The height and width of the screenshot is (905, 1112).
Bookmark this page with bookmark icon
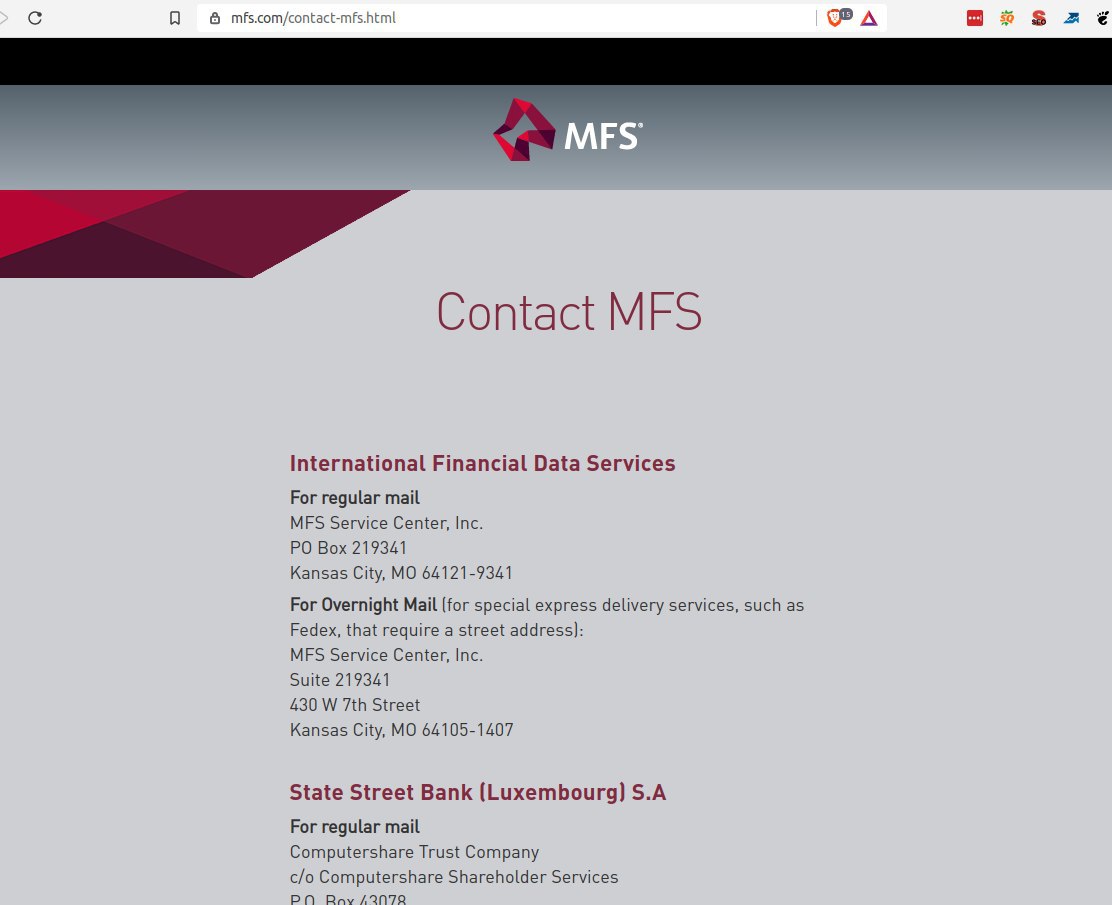click(x=174, y=18)
